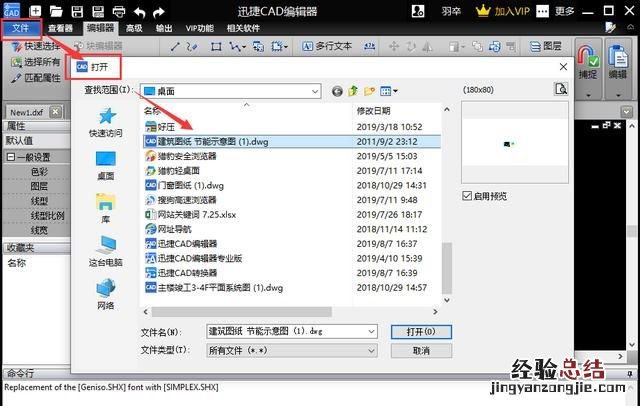Click the Print icon in title bar
Screen dimensions: 640x406
tap(119, 11)
